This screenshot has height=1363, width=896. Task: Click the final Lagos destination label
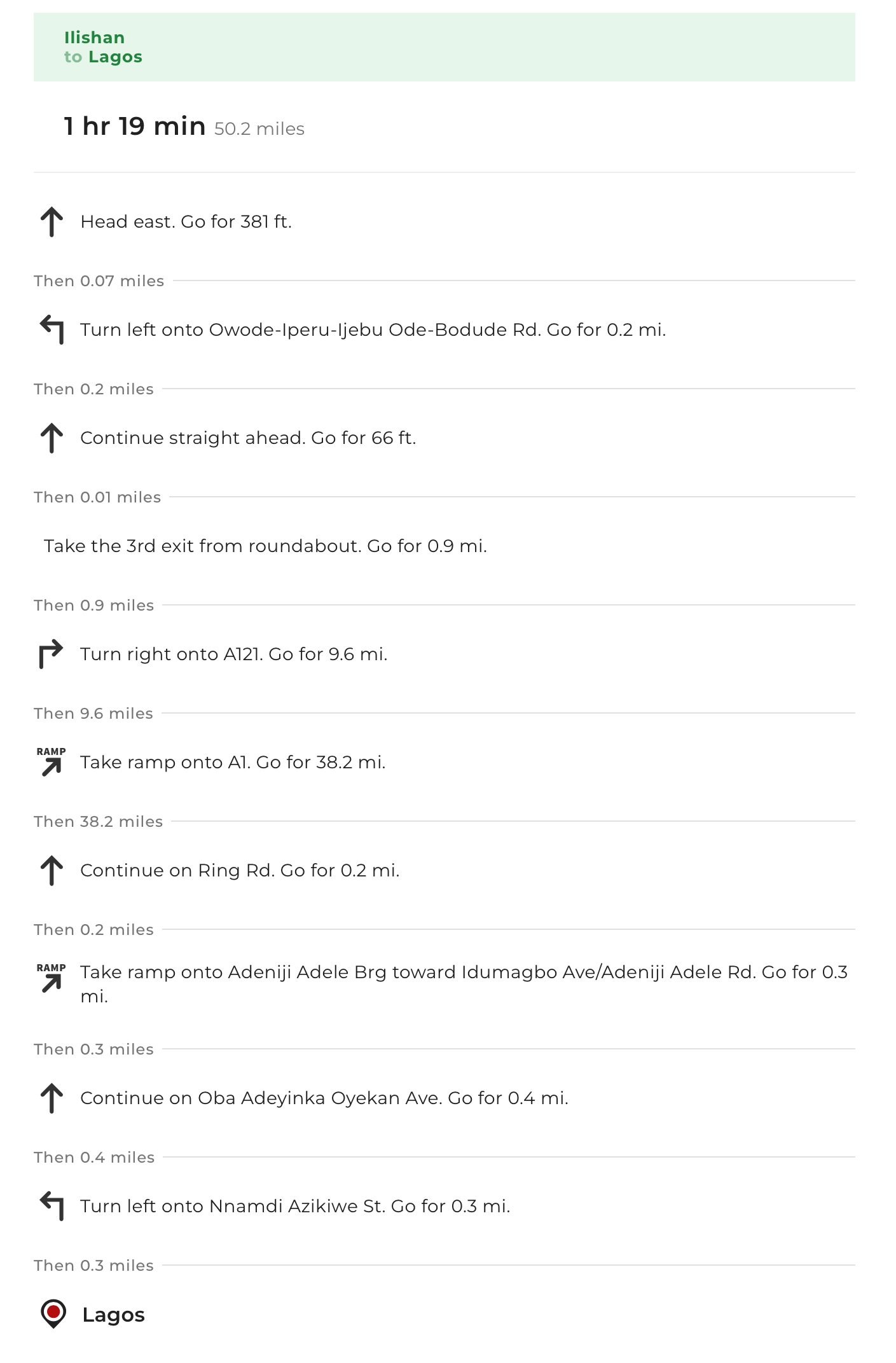coord(113,1315)
